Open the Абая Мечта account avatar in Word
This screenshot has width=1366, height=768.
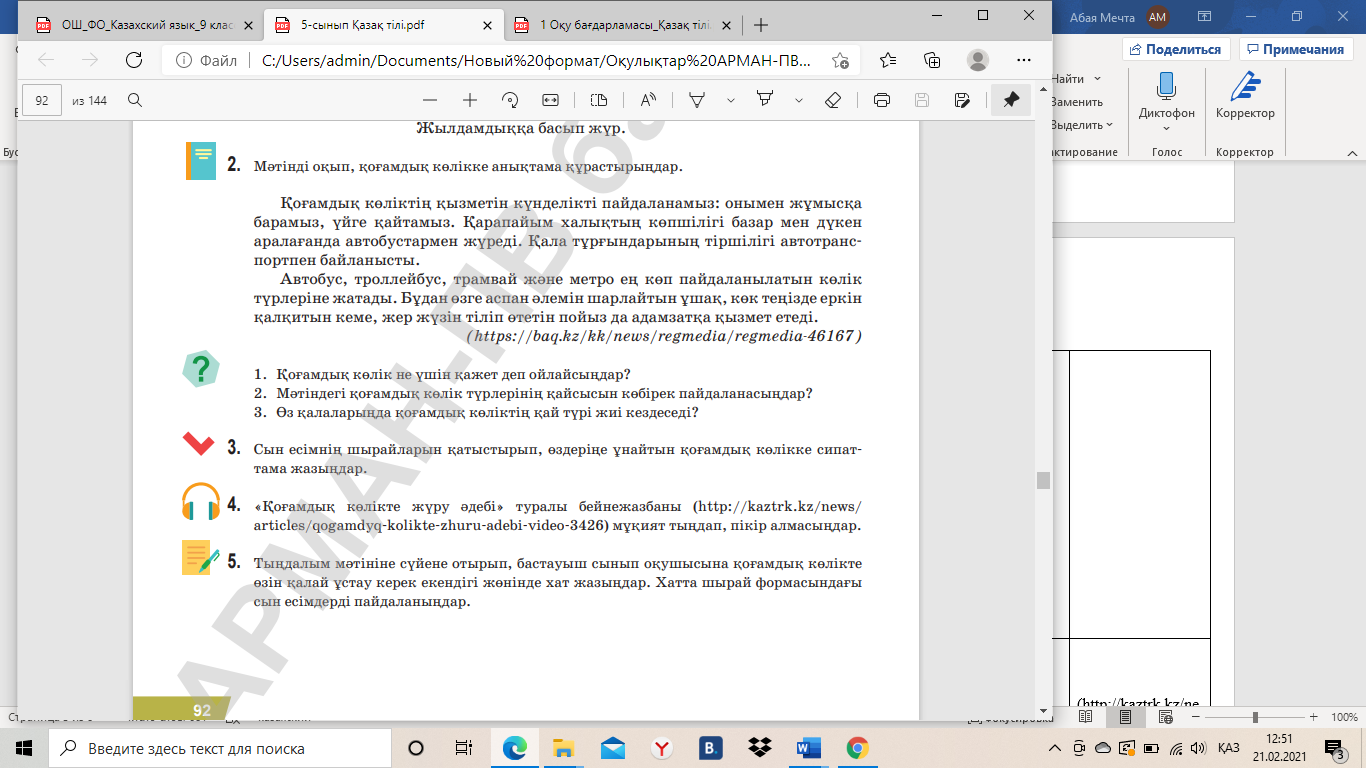(1158, 16)
